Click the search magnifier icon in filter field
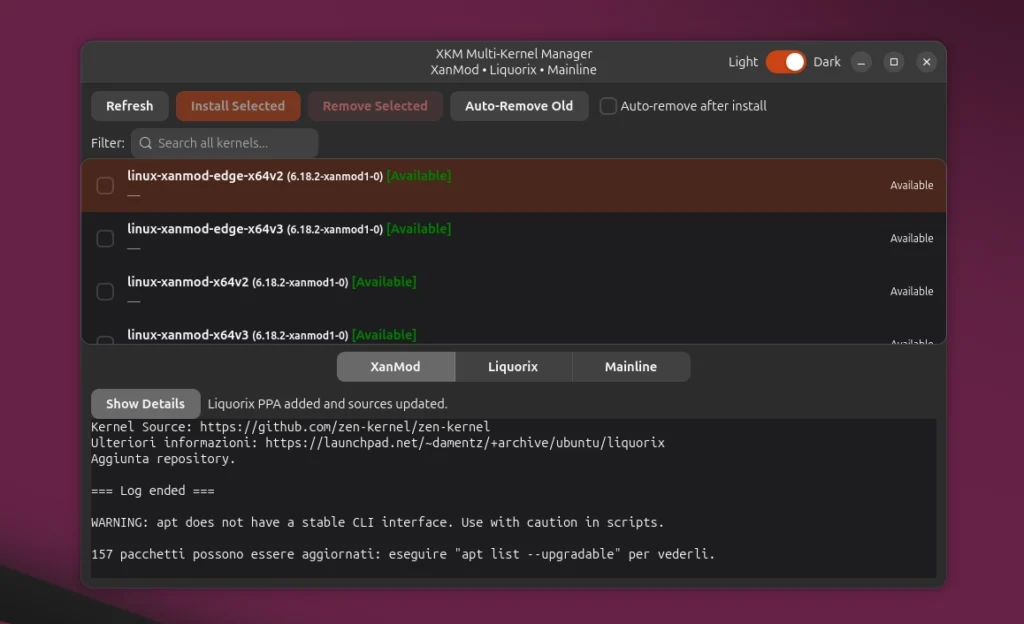This screenshot has height=624, width=1024. [x=146, y=143]
